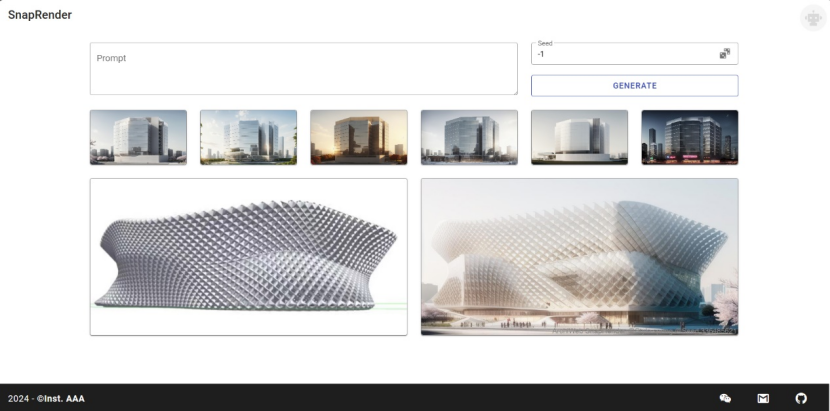
Task: Open the GitHub icon in the footer
Action: tap(800, 398)
